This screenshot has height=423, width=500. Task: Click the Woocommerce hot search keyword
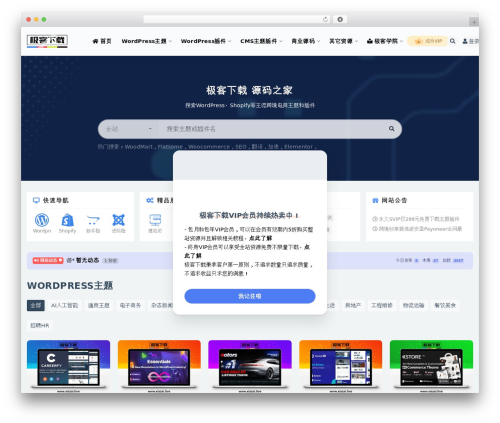coord(209,147)
